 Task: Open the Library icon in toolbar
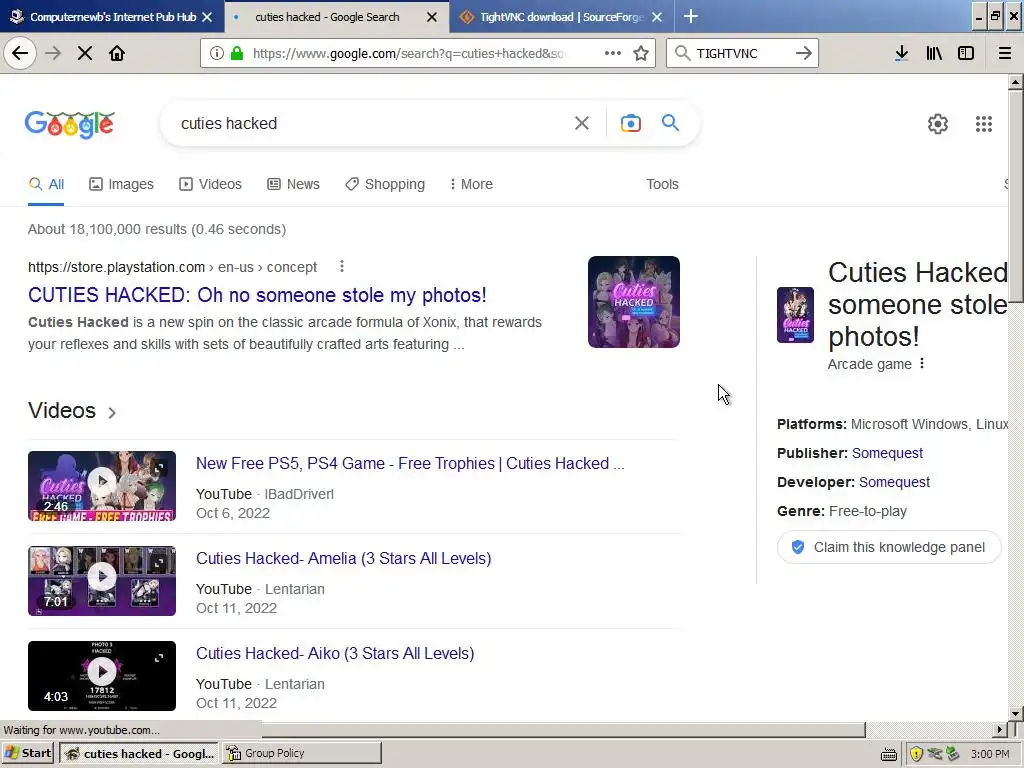tap(934, 53)
